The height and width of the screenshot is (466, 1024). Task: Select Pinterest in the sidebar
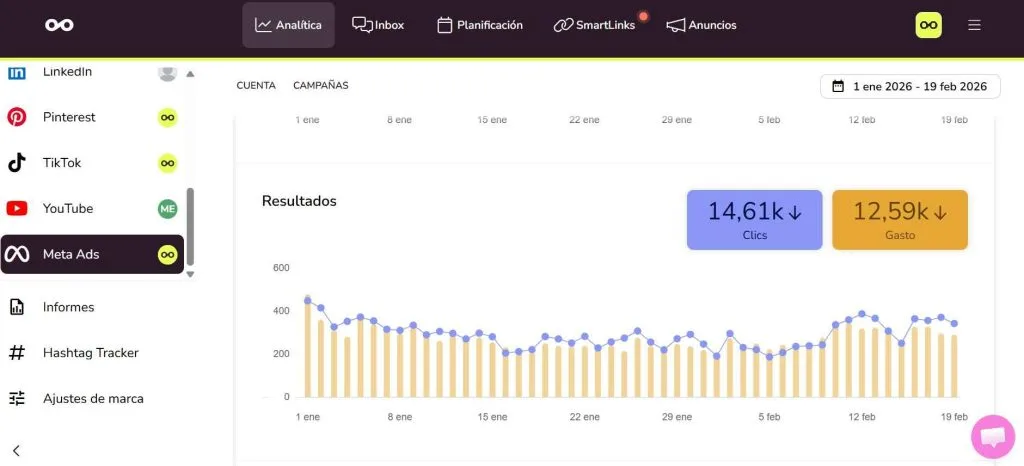click(x=92, y=117)
